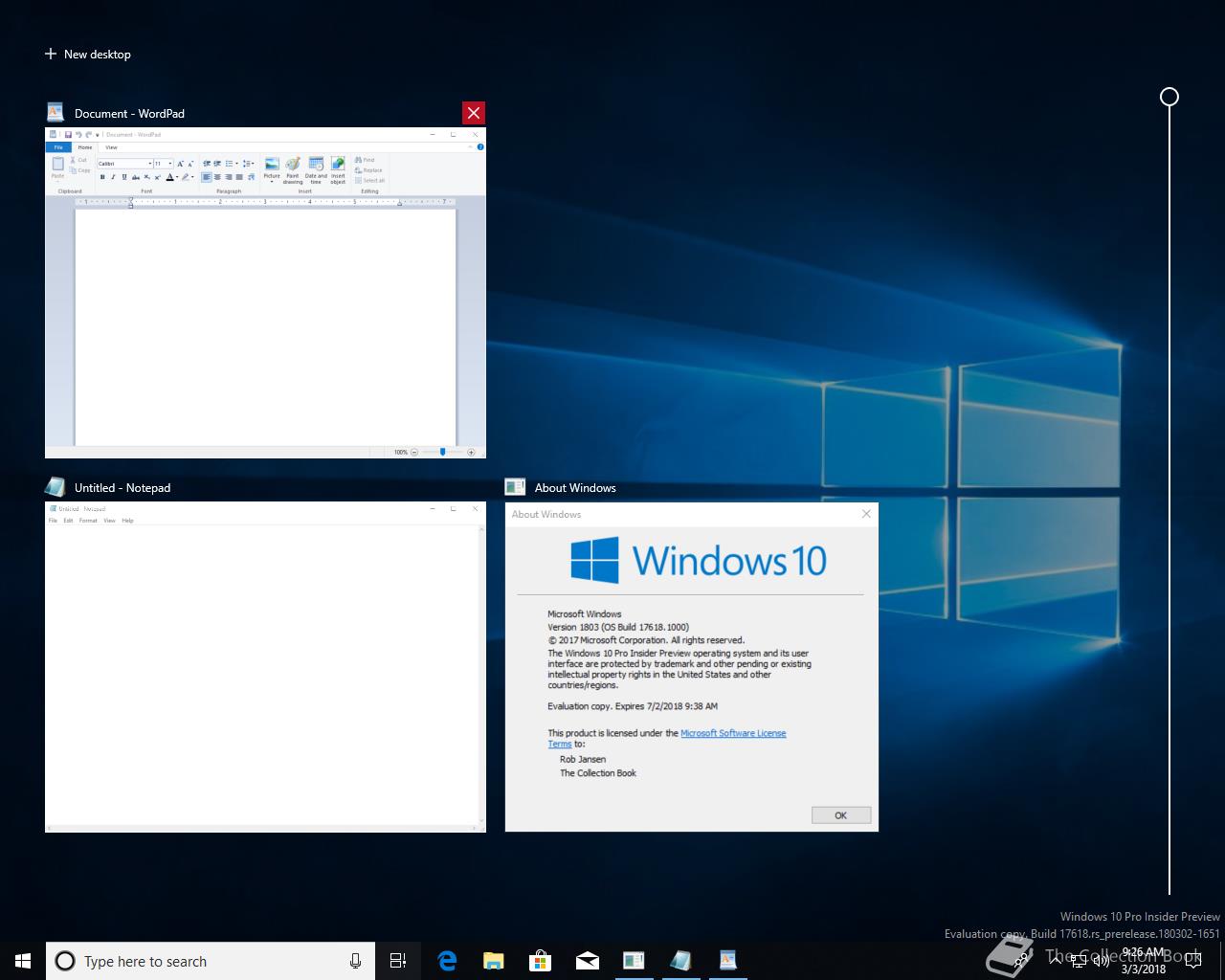Click the WordPad zoom slider thumb
This screenshot has width=1225, height=980.
442,451
